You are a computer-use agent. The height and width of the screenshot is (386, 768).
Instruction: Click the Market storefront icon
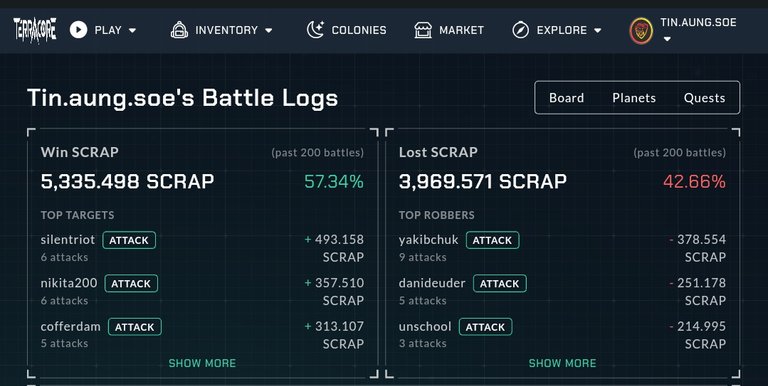pyautogui.click(x=423, y=30)
